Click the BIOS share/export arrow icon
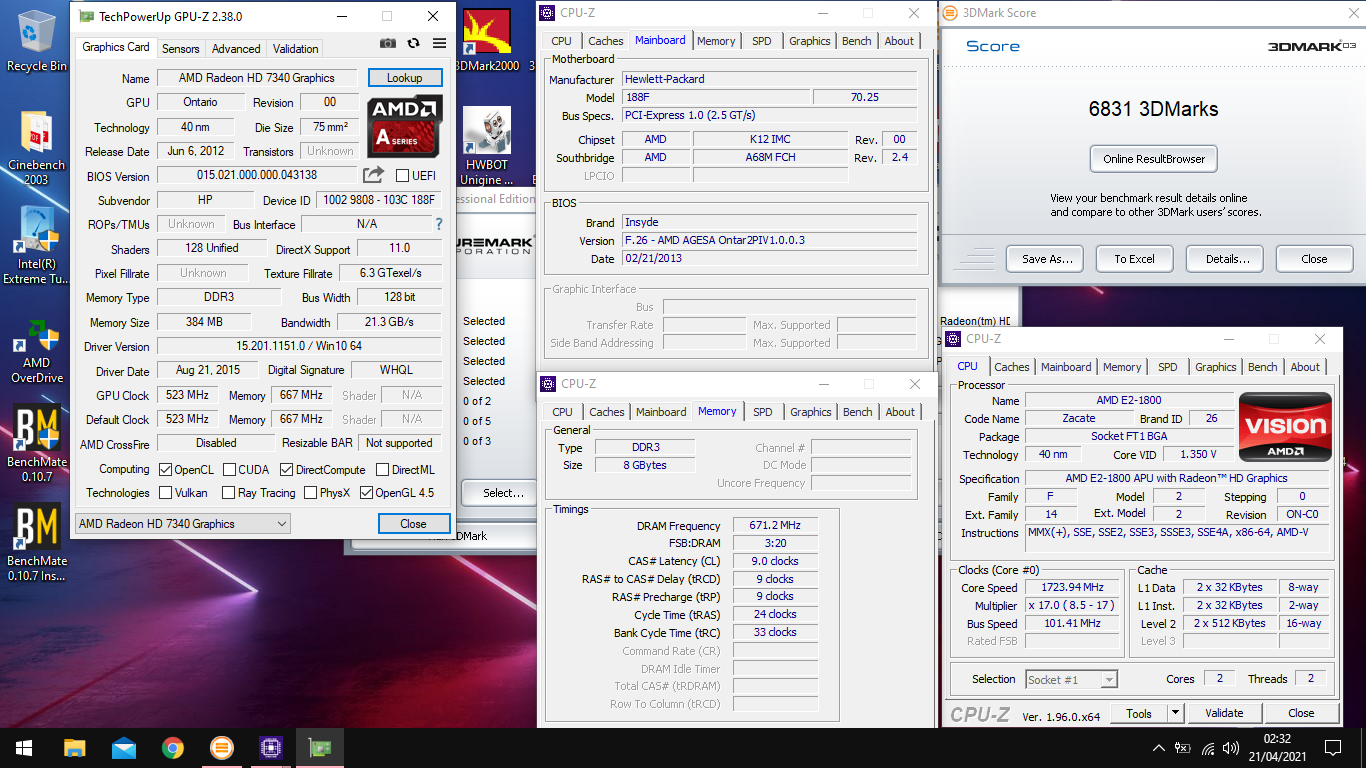The width and height of the screenshot is (1366, 768). click(373, 175)
